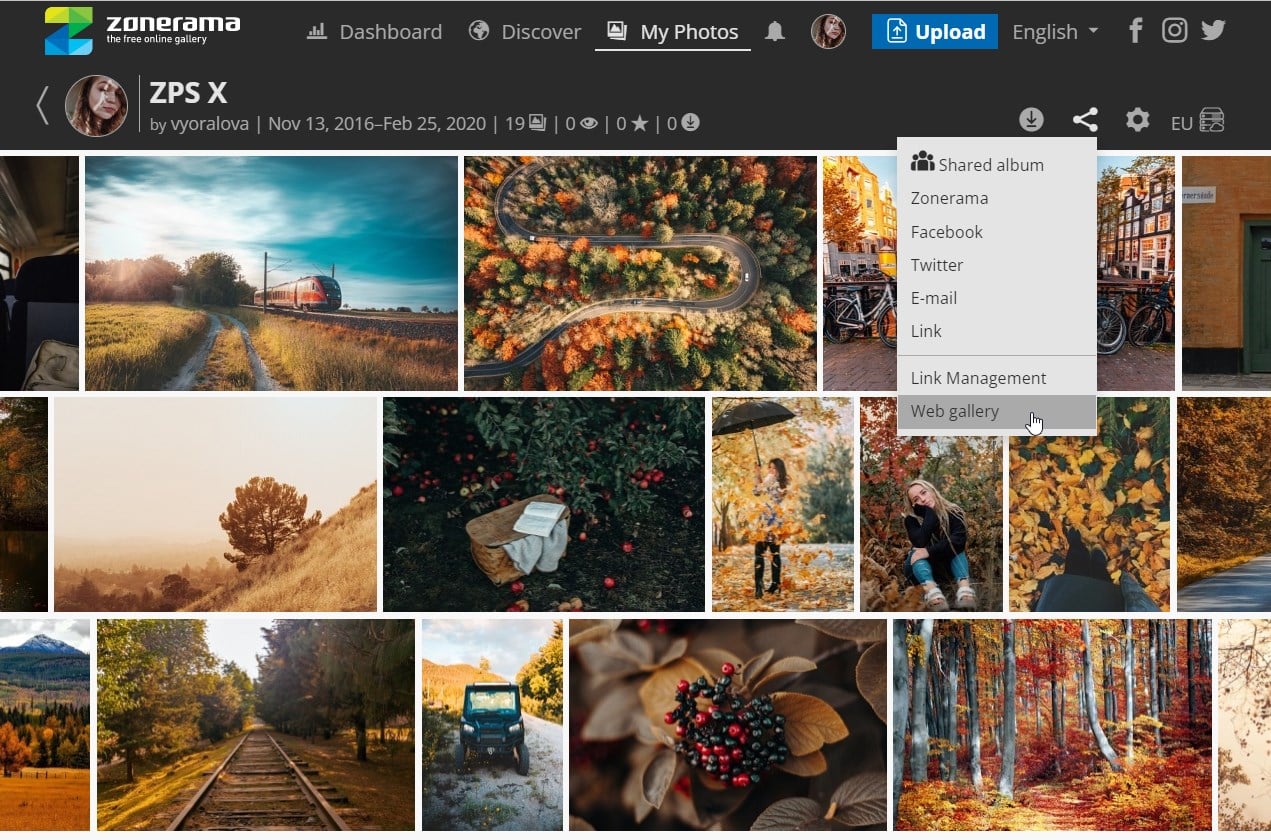Open the download album icon
The width and height of the screenshot is (1271, 840).
click(1031, 120)
